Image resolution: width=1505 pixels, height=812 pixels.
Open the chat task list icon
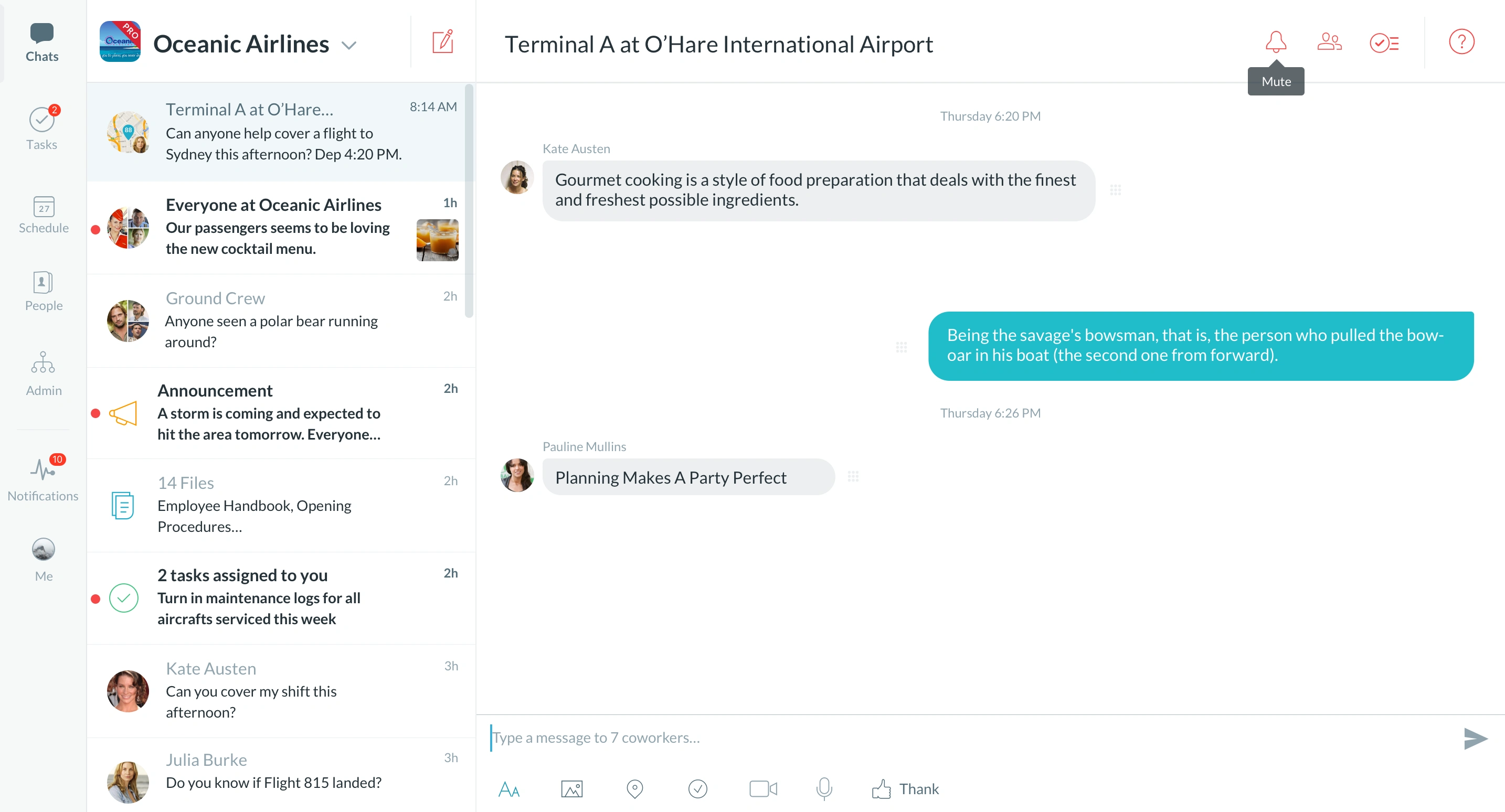[1383, 42]
